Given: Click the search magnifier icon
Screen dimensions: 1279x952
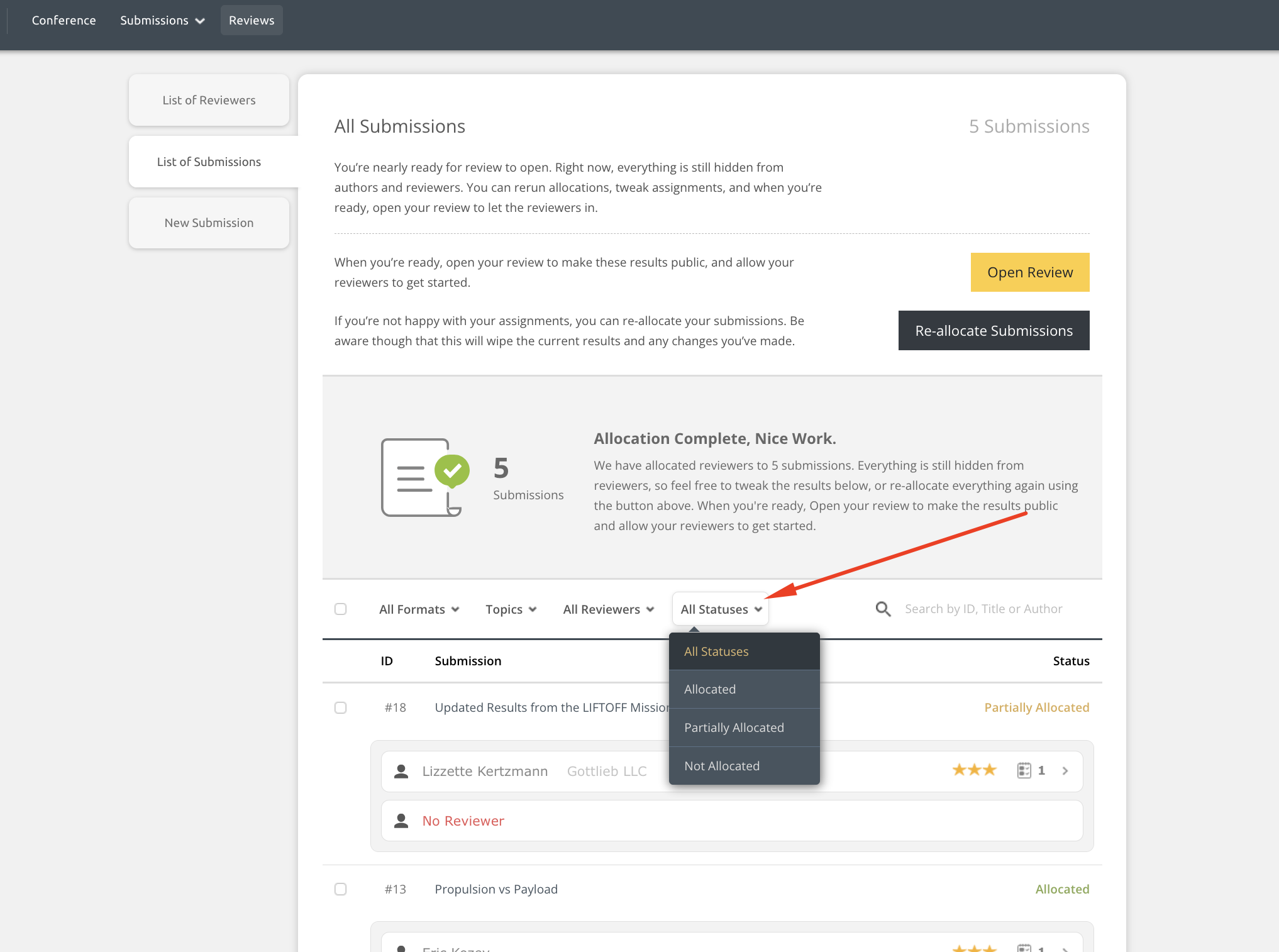Looking at the screenshot, I should [x=883, y=609].
